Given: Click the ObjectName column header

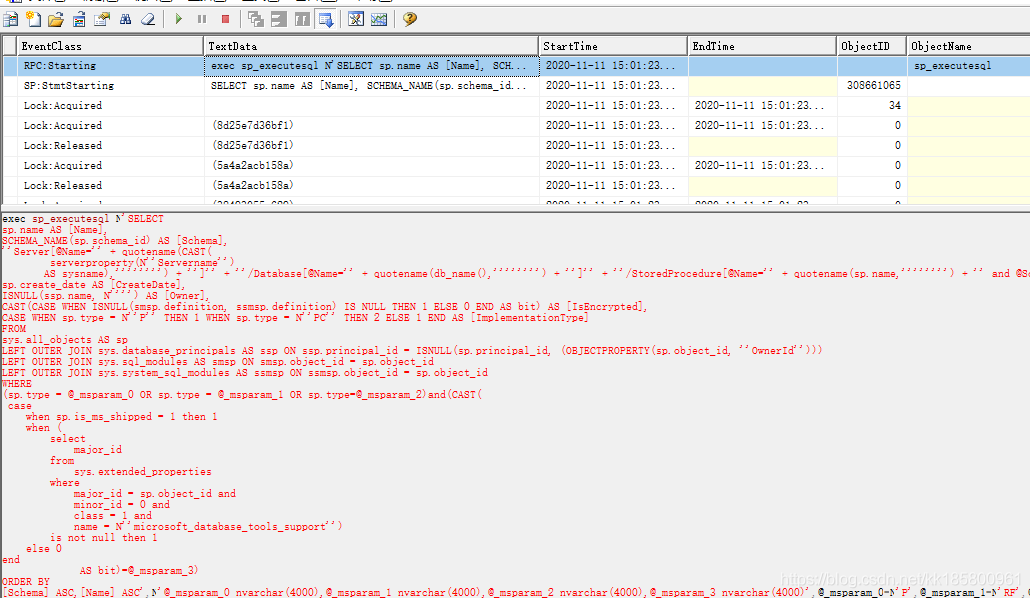Looking at the screenshot, I should (966, 46).
